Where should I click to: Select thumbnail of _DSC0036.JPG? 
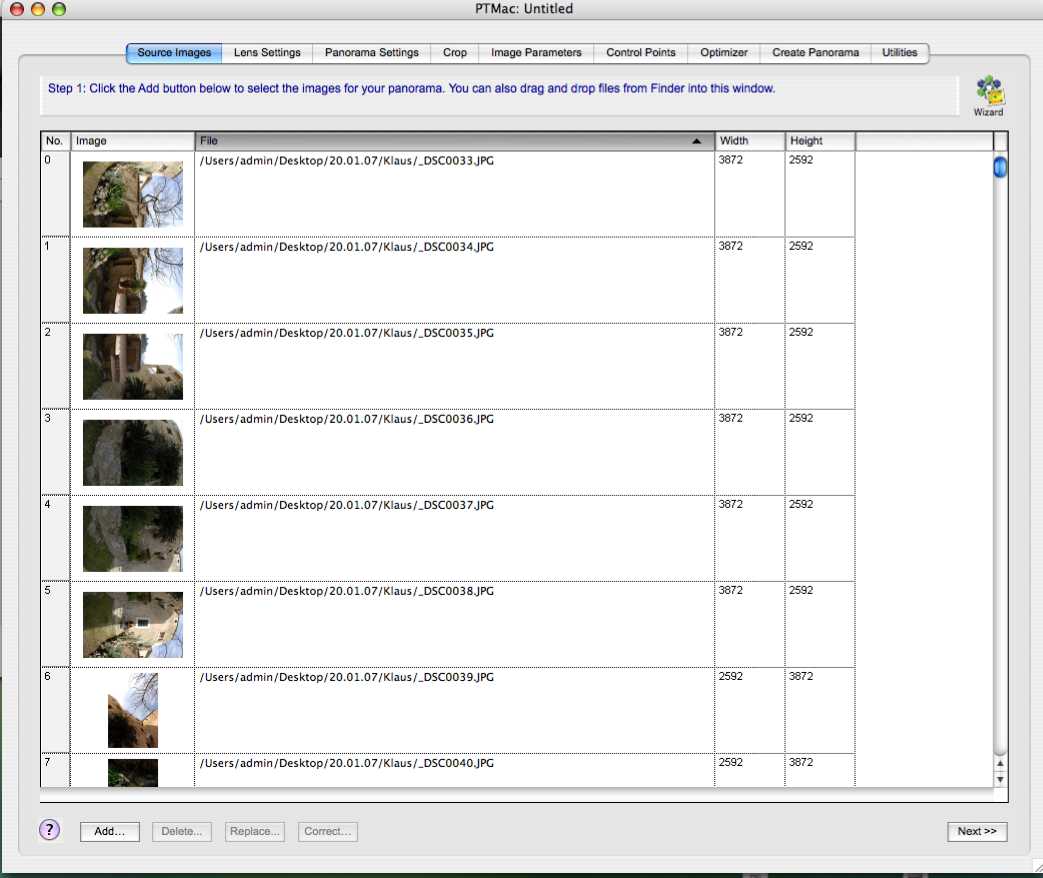pos(132,452)
